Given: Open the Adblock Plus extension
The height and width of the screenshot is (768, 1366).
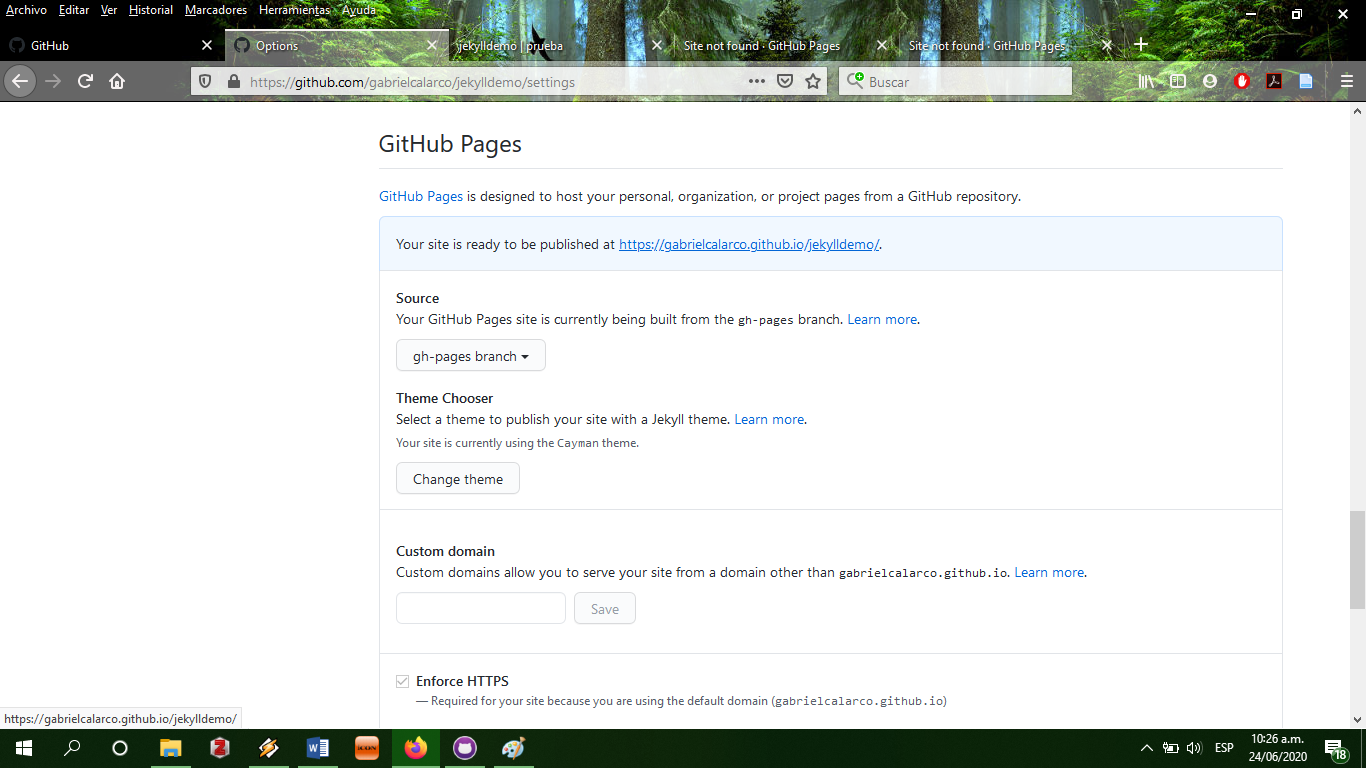Looking at the screenshot, I should pos(1242,81).
